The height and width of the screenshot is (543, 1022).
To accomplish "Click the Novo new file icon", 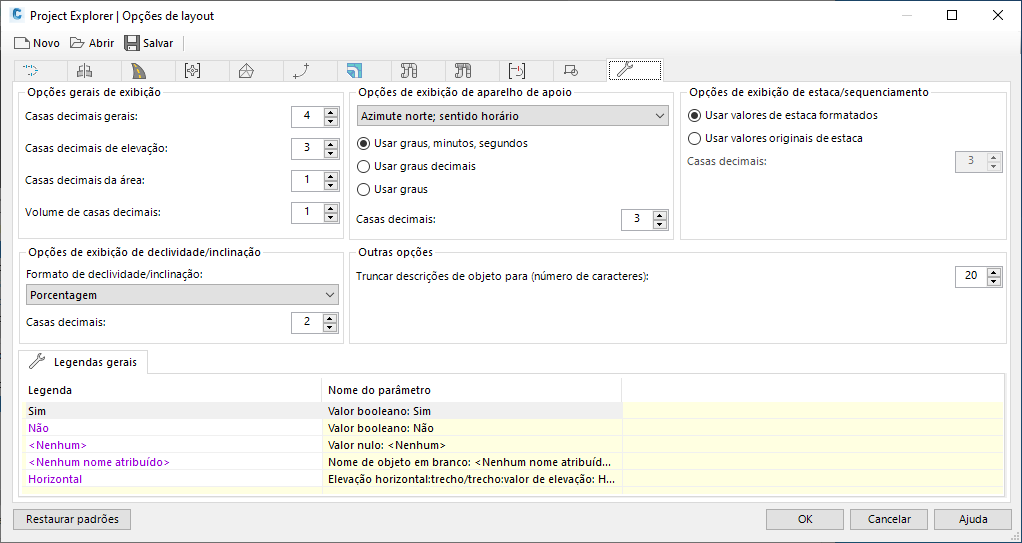I will [x=22, y=43].
